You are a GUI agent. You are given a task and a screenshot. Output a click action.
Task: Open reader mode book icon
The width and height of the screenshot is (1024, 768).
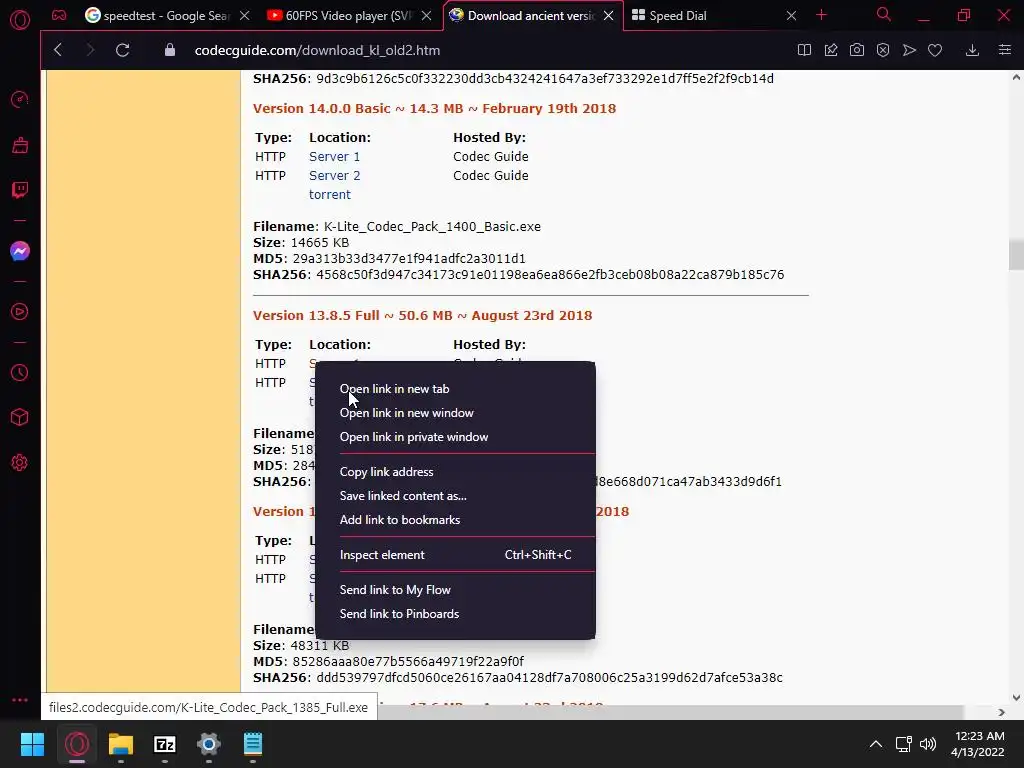[x=804, y=50]
